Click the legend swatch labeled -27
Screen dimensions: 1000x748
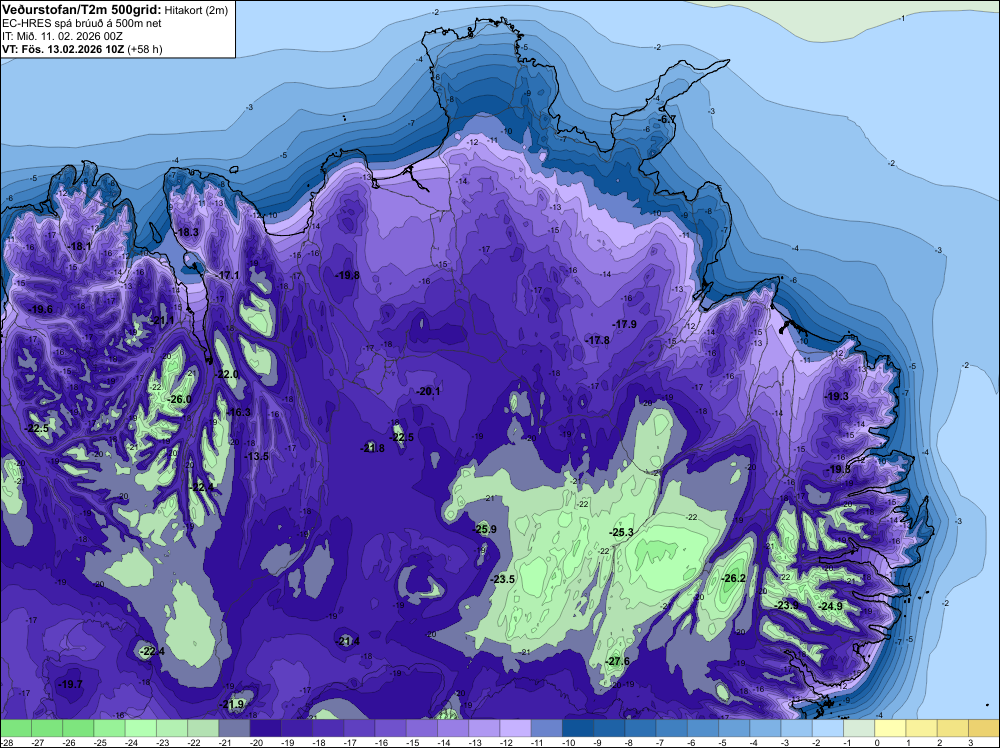[47, 728]
